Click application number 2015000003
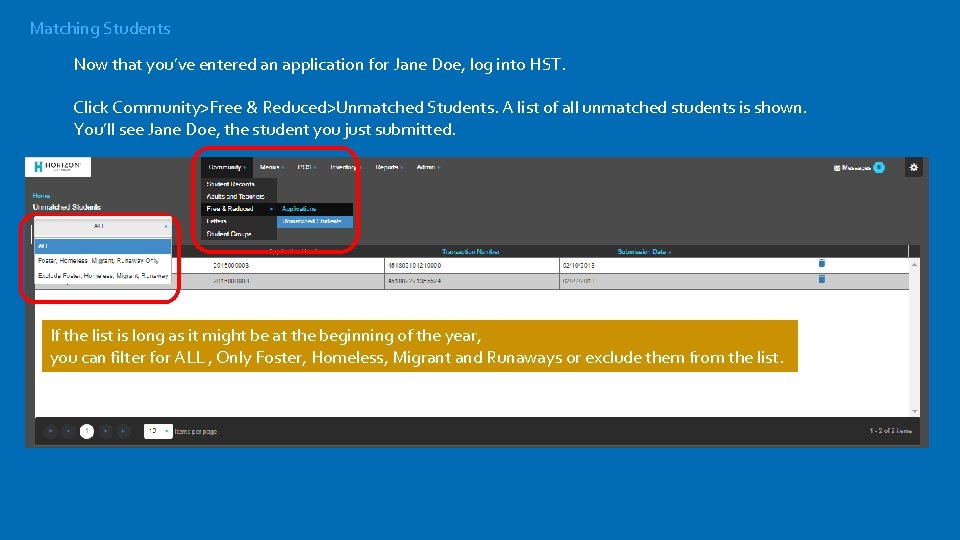The width and height of the screenshot is (960, 540). [x=231, y=266]
